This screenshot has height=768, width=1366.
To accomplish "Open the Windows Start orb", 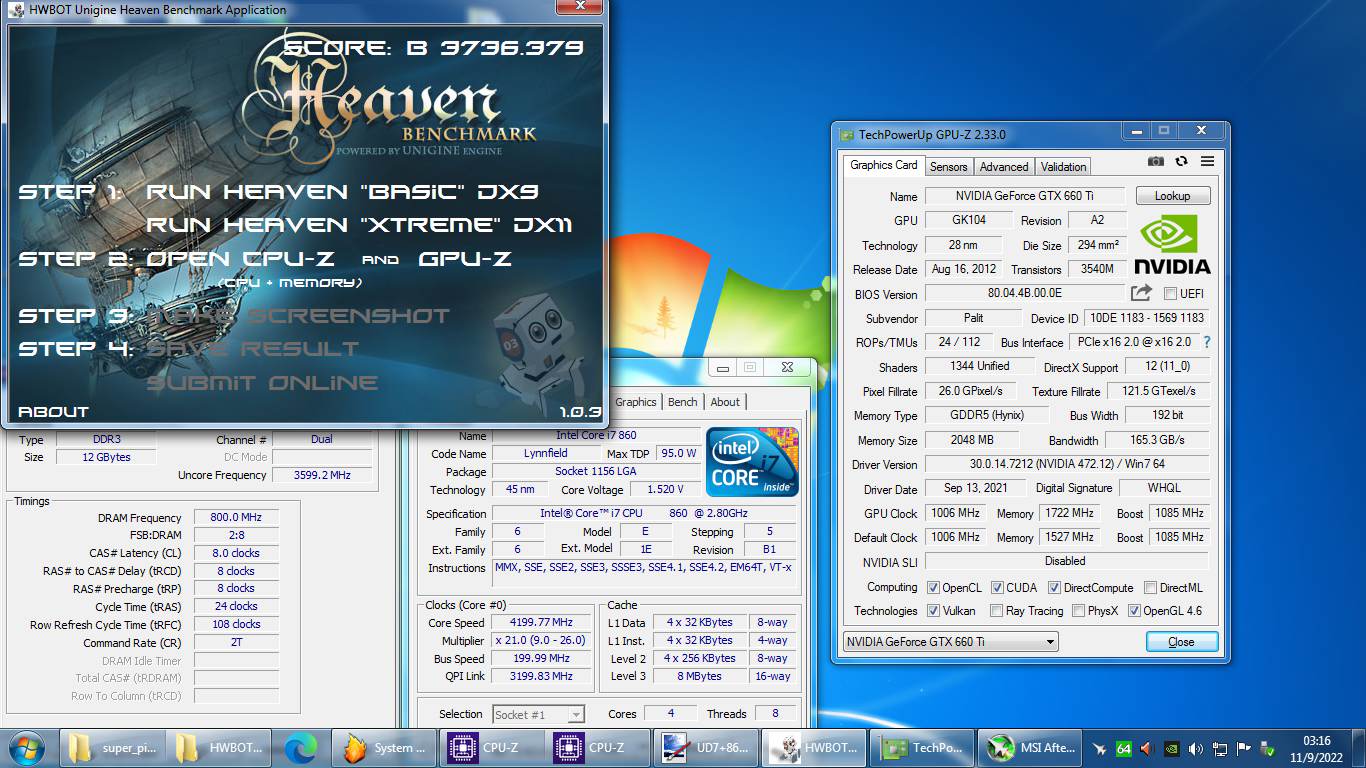I will [x=27, y=747].
